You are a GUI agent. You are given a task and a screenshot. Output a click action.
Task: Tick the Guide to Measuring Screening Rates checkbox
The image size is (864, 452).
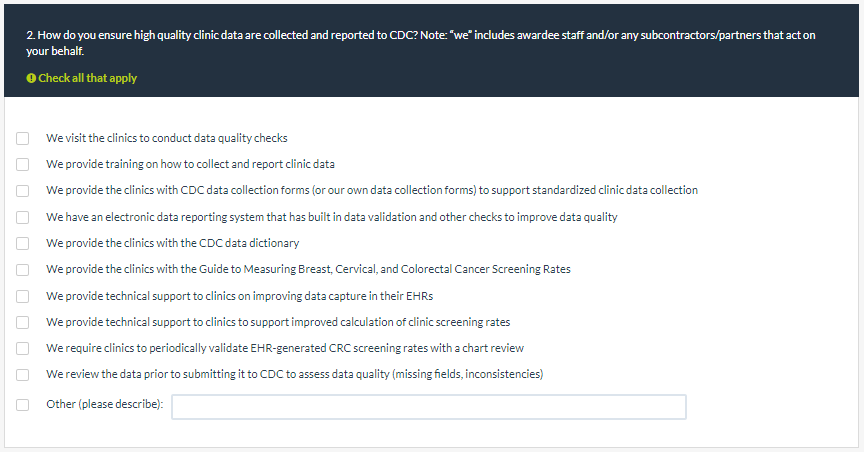click(x=23, y=269)
